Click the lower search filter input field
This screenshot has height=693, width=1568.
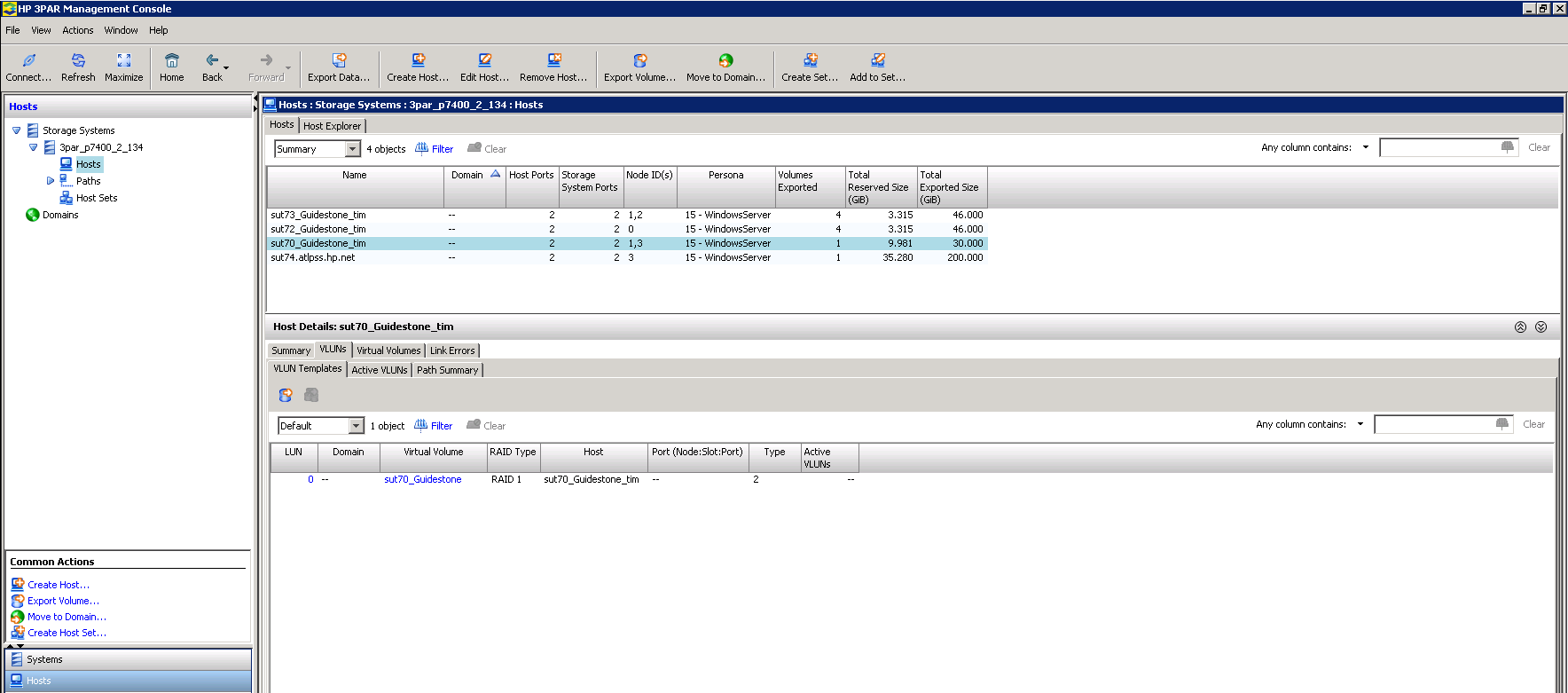pos(1433,425)
